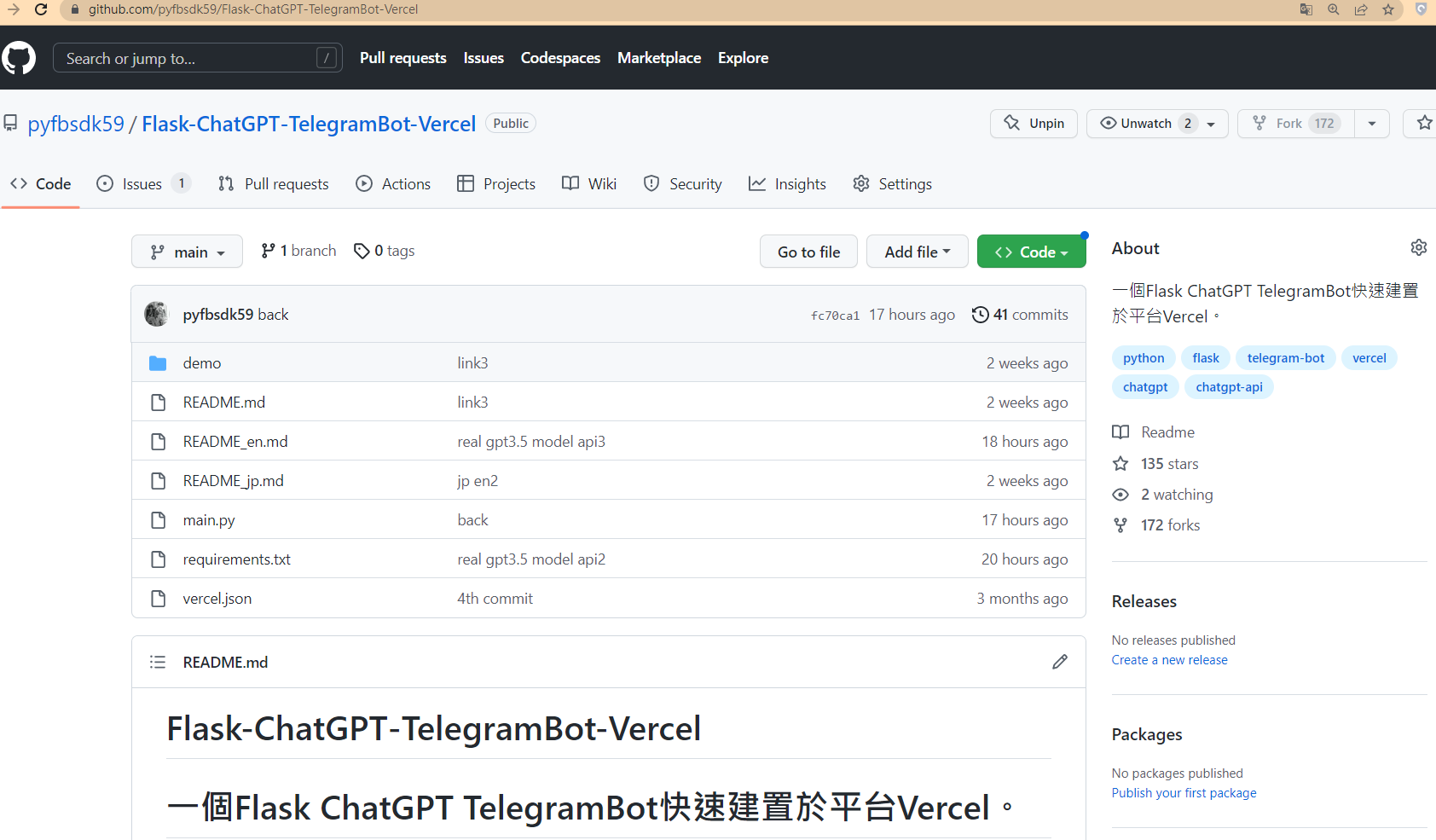1436x840 pixels.
Task: Open the Unwatch notifications dropdown
Action: (x=1157, y=123)
